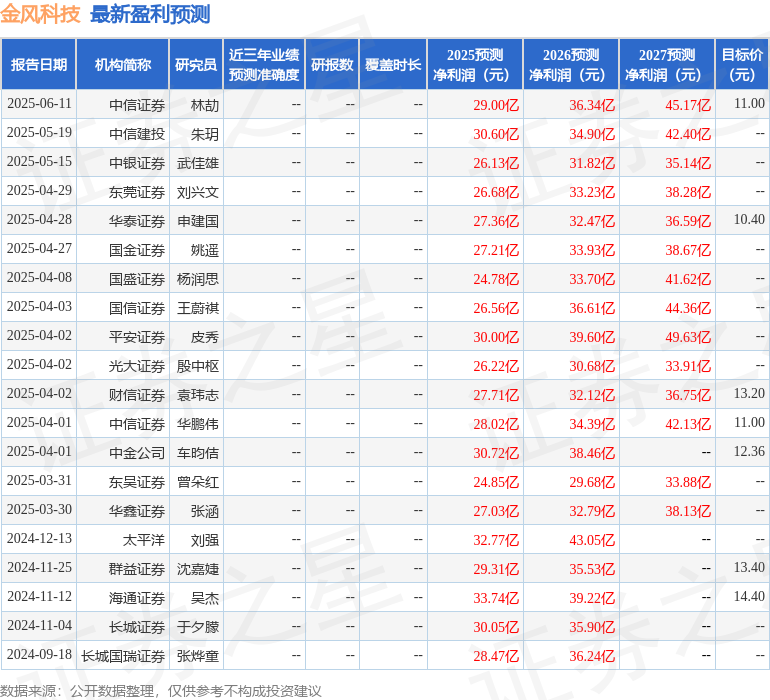Click the 49.63亿 profit forecast value

click(687, 337)
